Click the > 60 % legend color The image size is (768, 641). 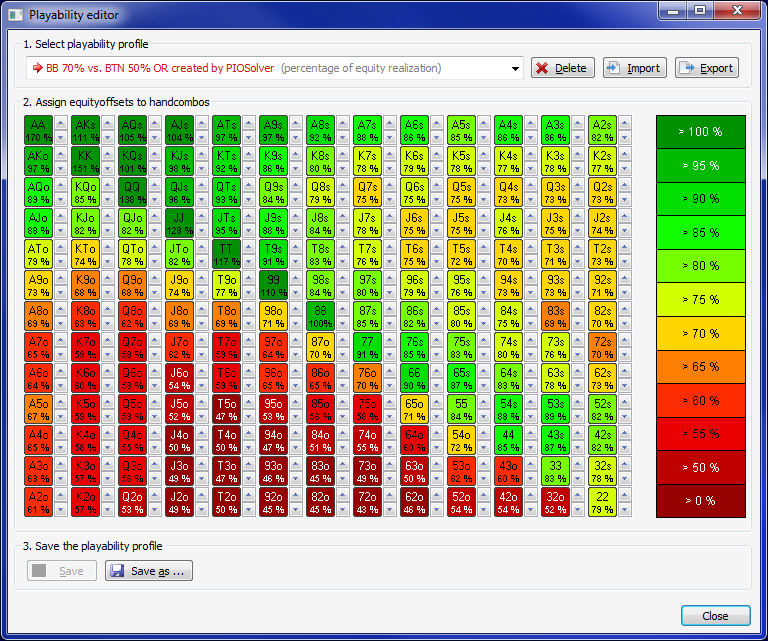[700, 401]
